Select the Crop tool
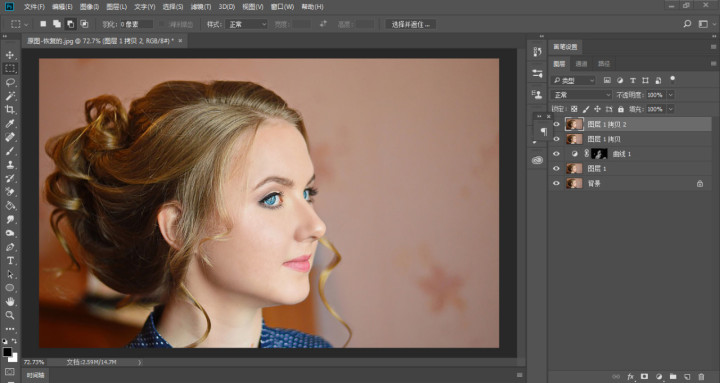Image resolution: width=720 pixels, height=383 pixels. (10, 110)
